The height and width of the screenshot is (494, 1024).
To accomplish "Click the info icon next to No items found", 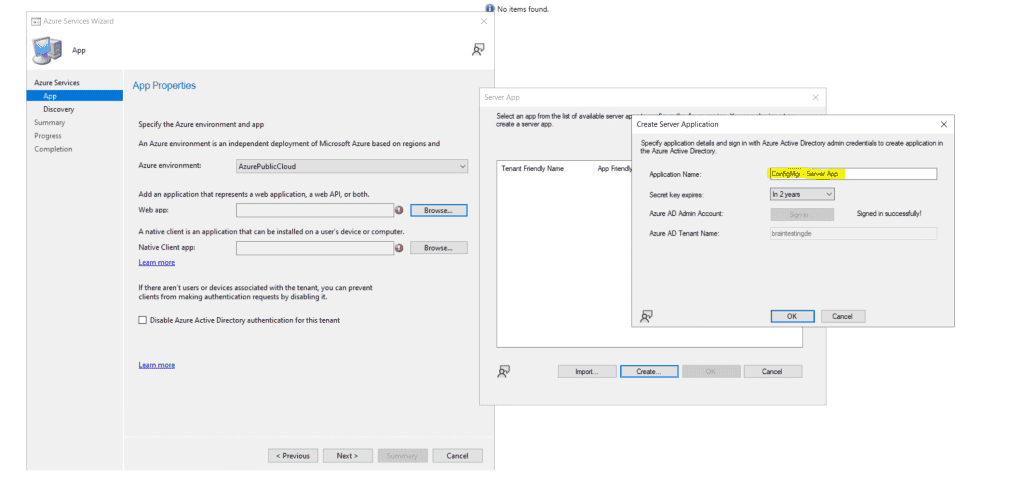I will tap(490, 8).
